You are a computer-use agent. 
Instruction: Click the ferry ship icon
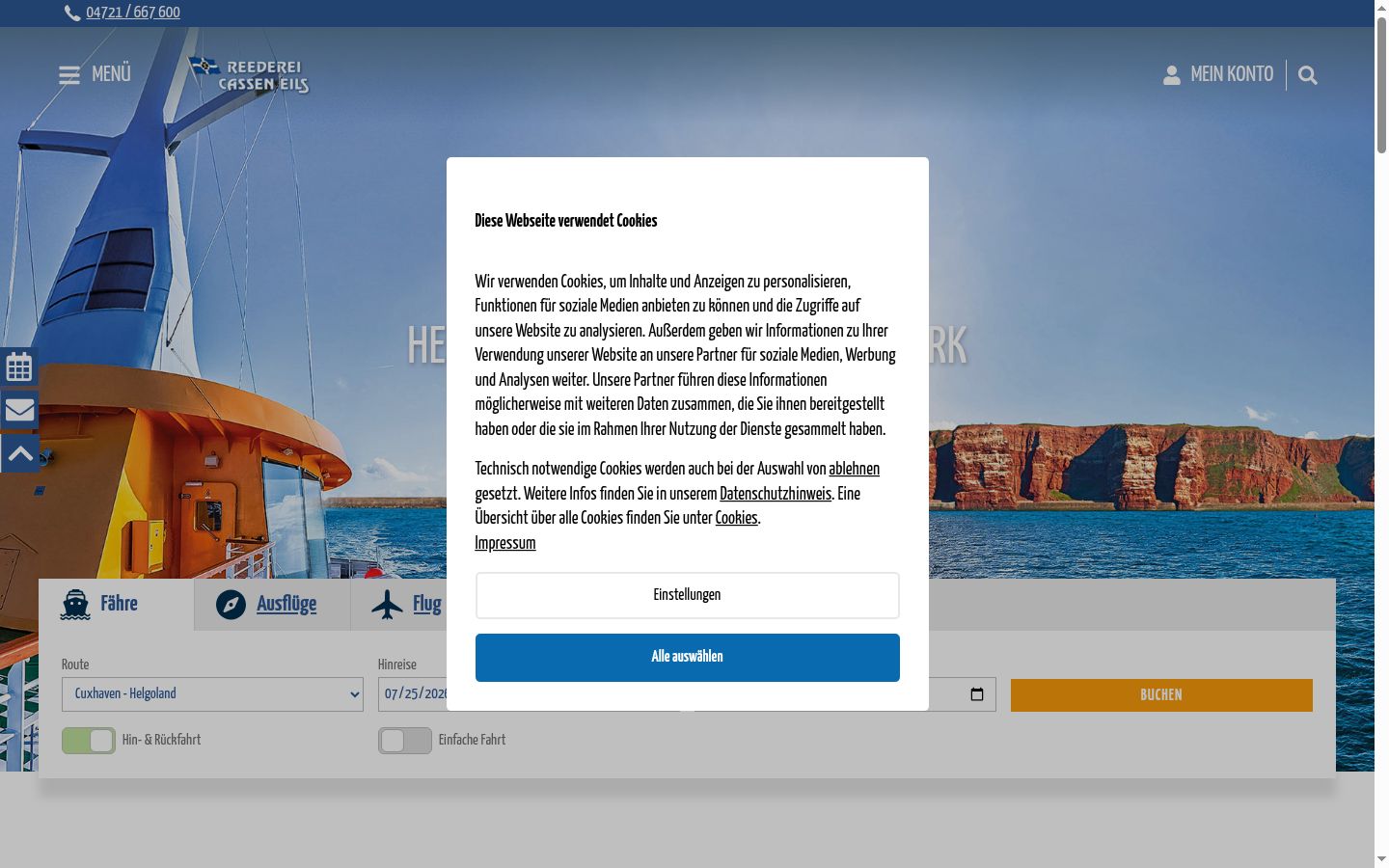pyautogui.click(x=75, y=605)
